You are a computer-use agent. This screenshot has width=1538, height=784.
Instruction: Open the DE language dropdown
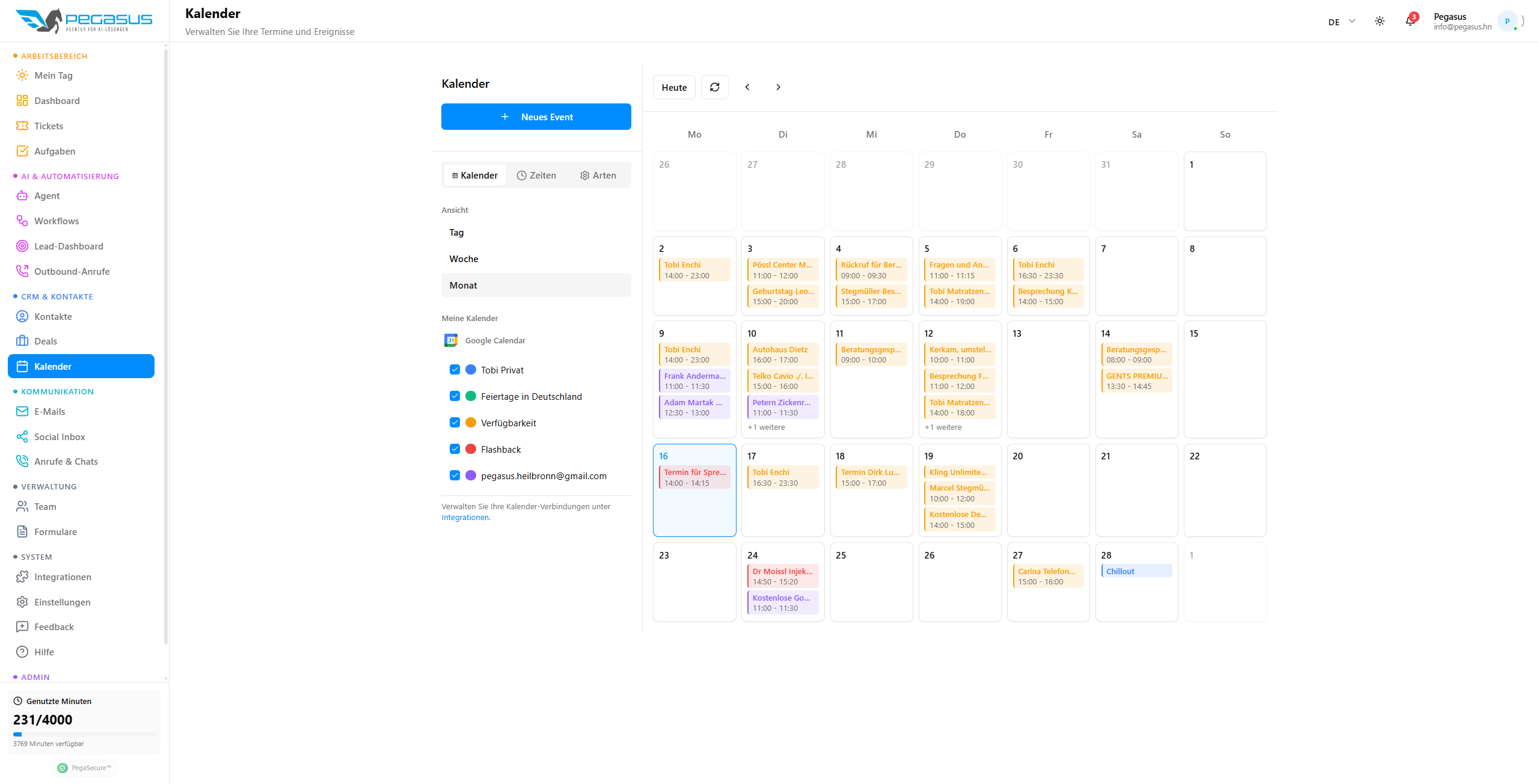1341,22
